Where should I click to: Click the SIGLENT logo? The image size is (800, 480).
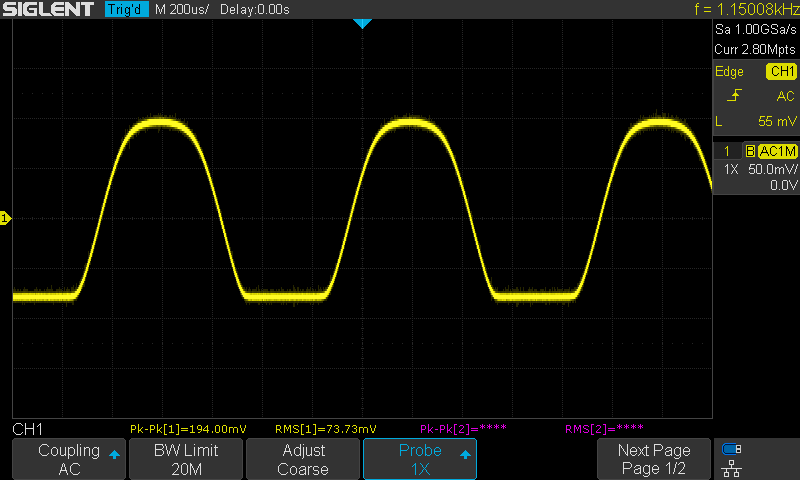48,9
